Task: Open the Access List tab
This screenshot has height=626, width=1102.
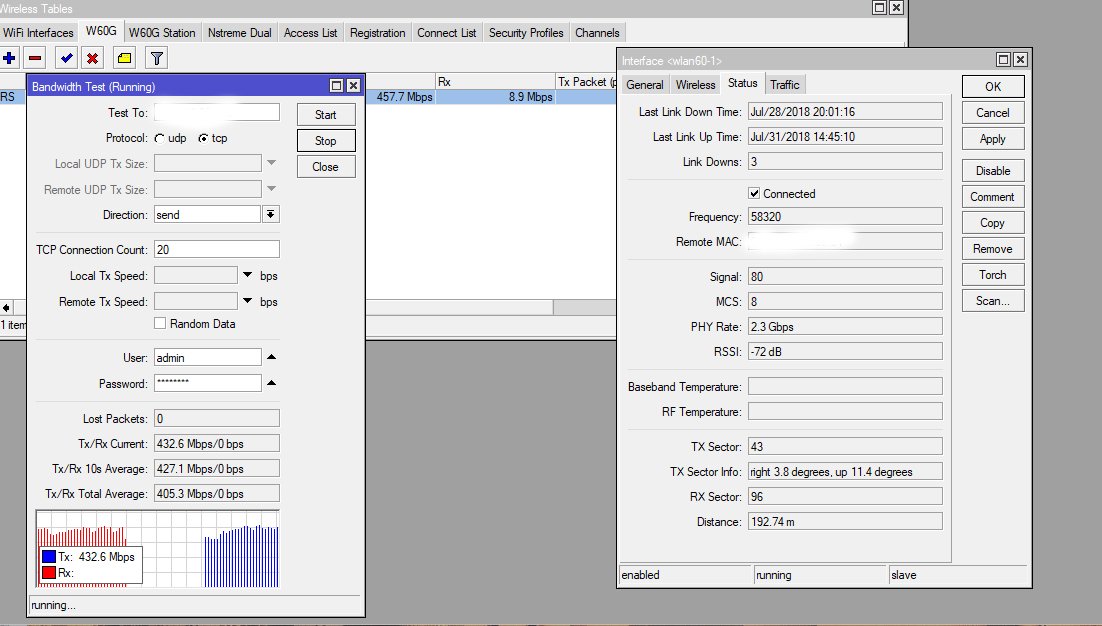Action: coord(311,33)
